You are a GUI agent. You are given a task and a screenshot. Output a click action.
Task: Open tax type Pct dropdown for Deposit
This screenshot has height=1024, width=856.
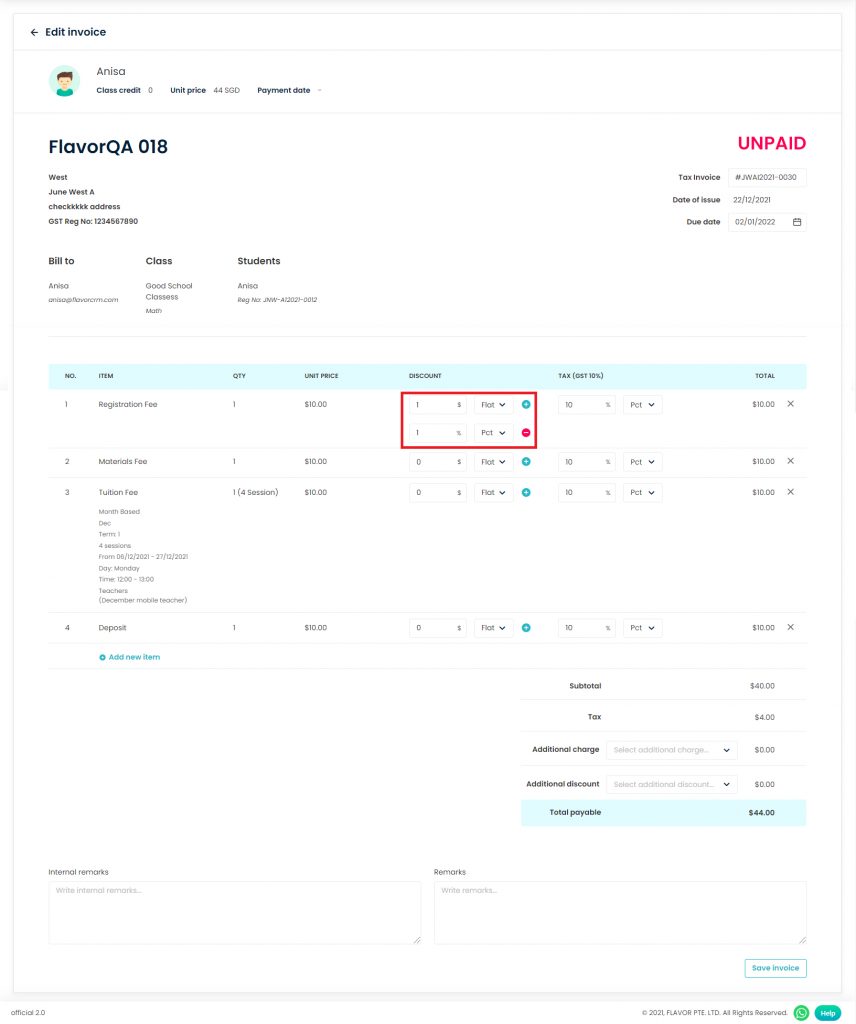point(642,628)
